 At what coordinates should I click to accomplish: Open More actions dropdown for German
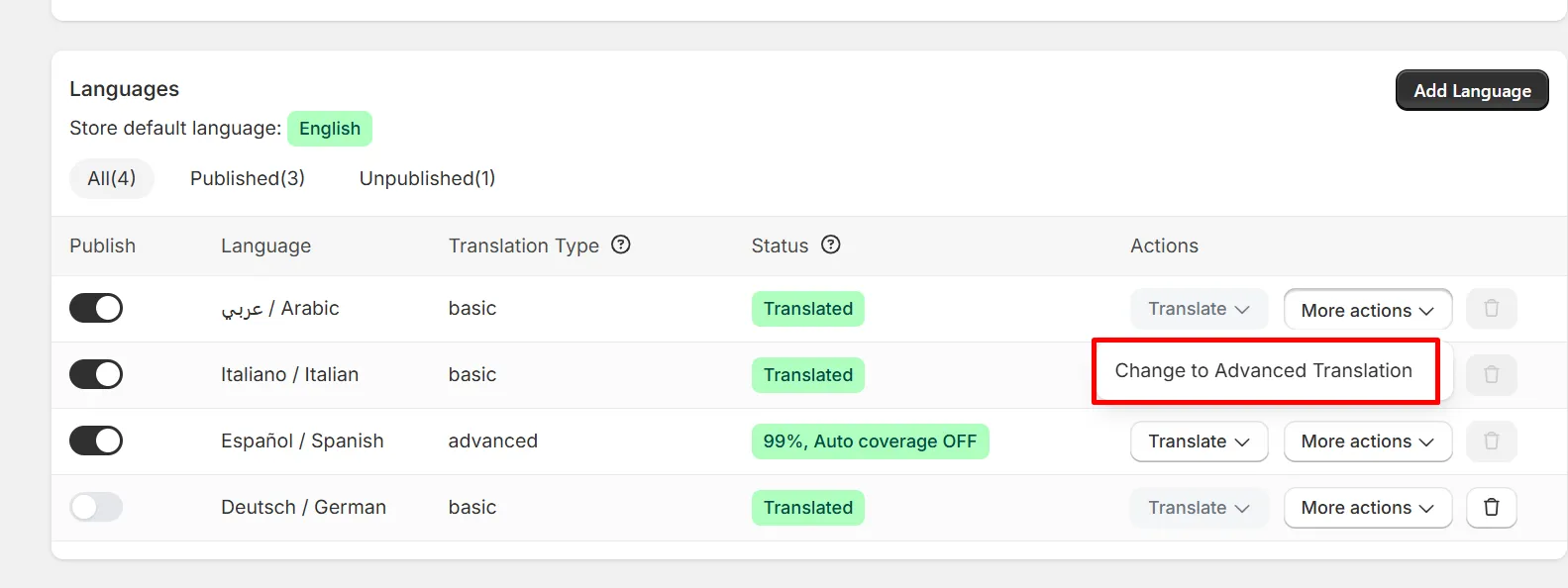pyautogui.click(x=1367, y=508)
